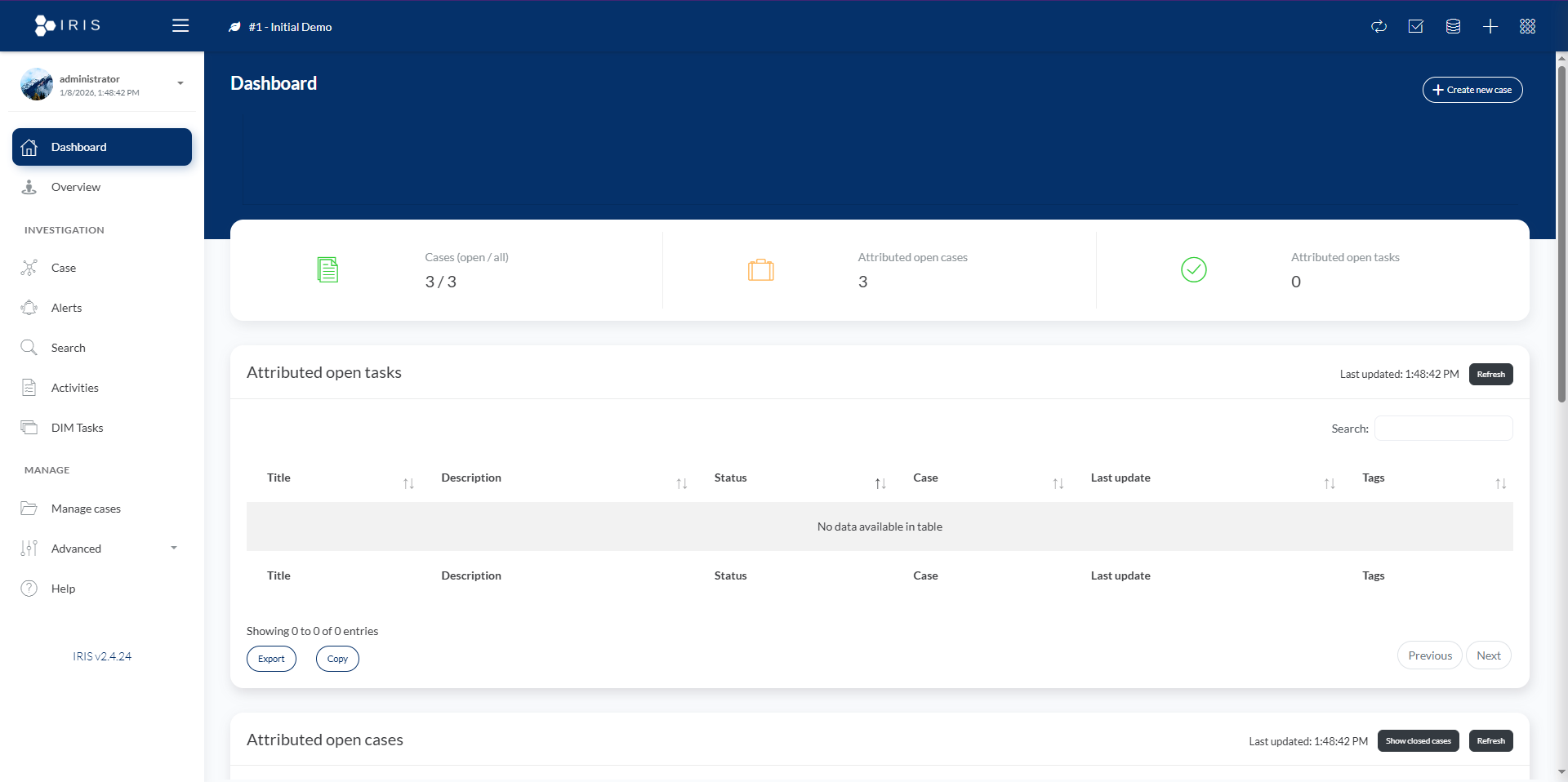Click the administrator avatar picture
The width and height of the screenshot is (1568, 782).
click(37, 84)
